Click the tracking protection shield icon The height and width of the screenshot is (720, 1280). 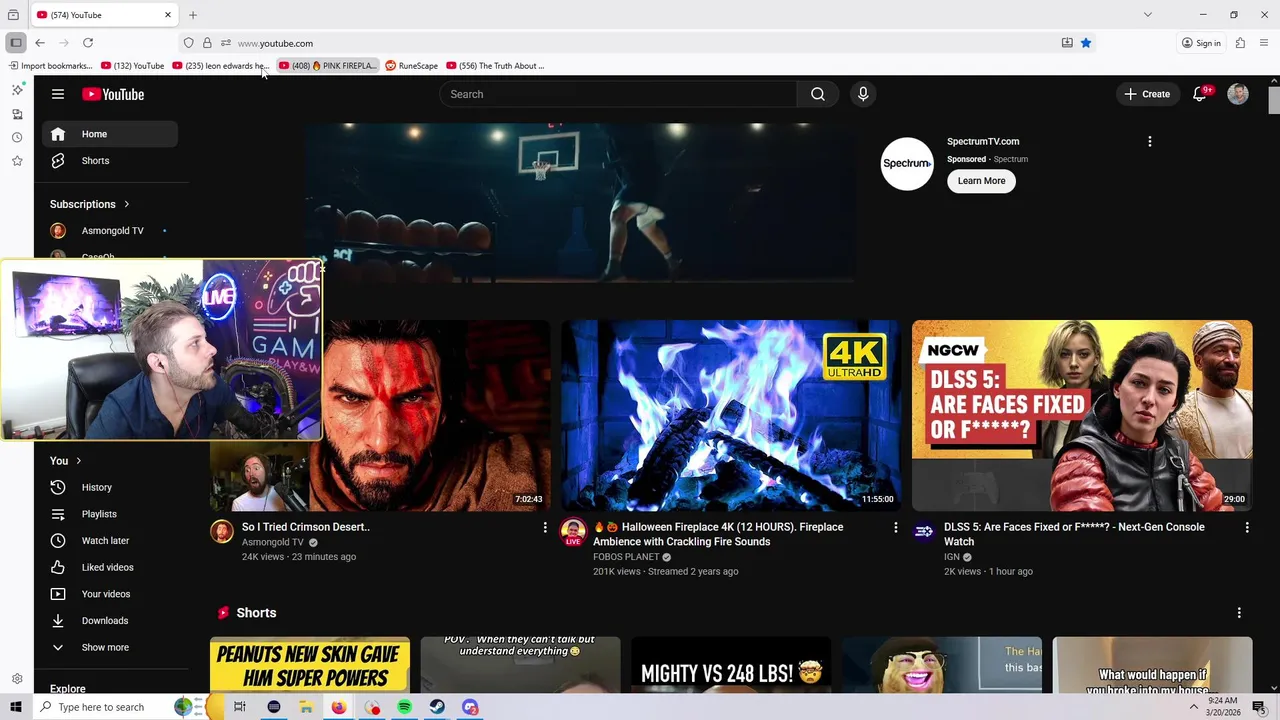click(x=188, y=43)
